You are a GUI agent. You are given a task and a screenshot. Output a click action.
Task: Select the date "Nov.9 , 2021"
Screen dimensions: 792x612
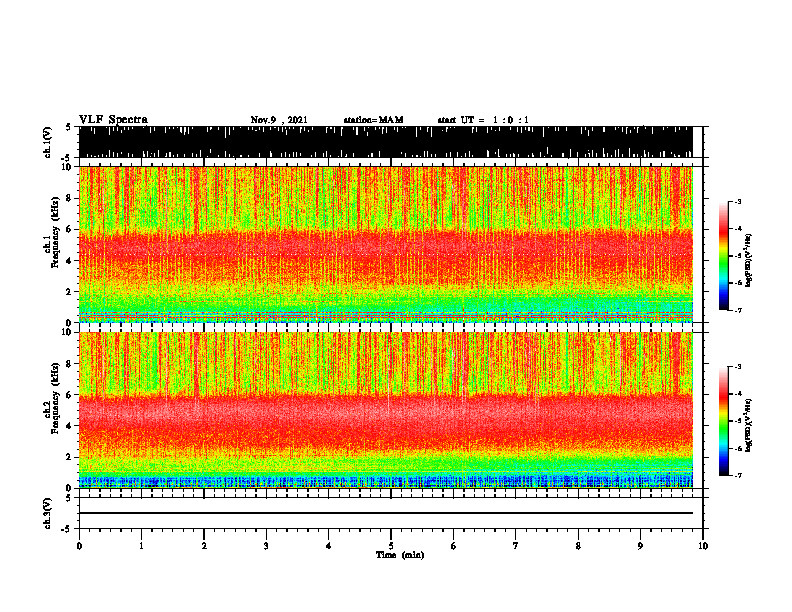[x=279, y=120]
